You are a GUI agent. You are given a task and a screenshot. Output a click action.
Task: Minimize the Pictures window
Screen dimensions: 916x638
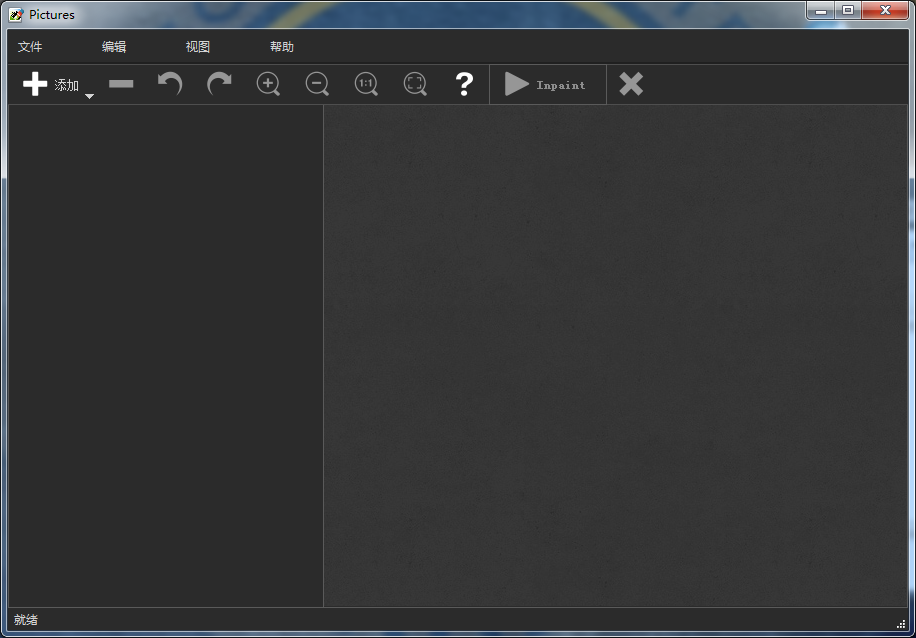[x=821, y=11]
